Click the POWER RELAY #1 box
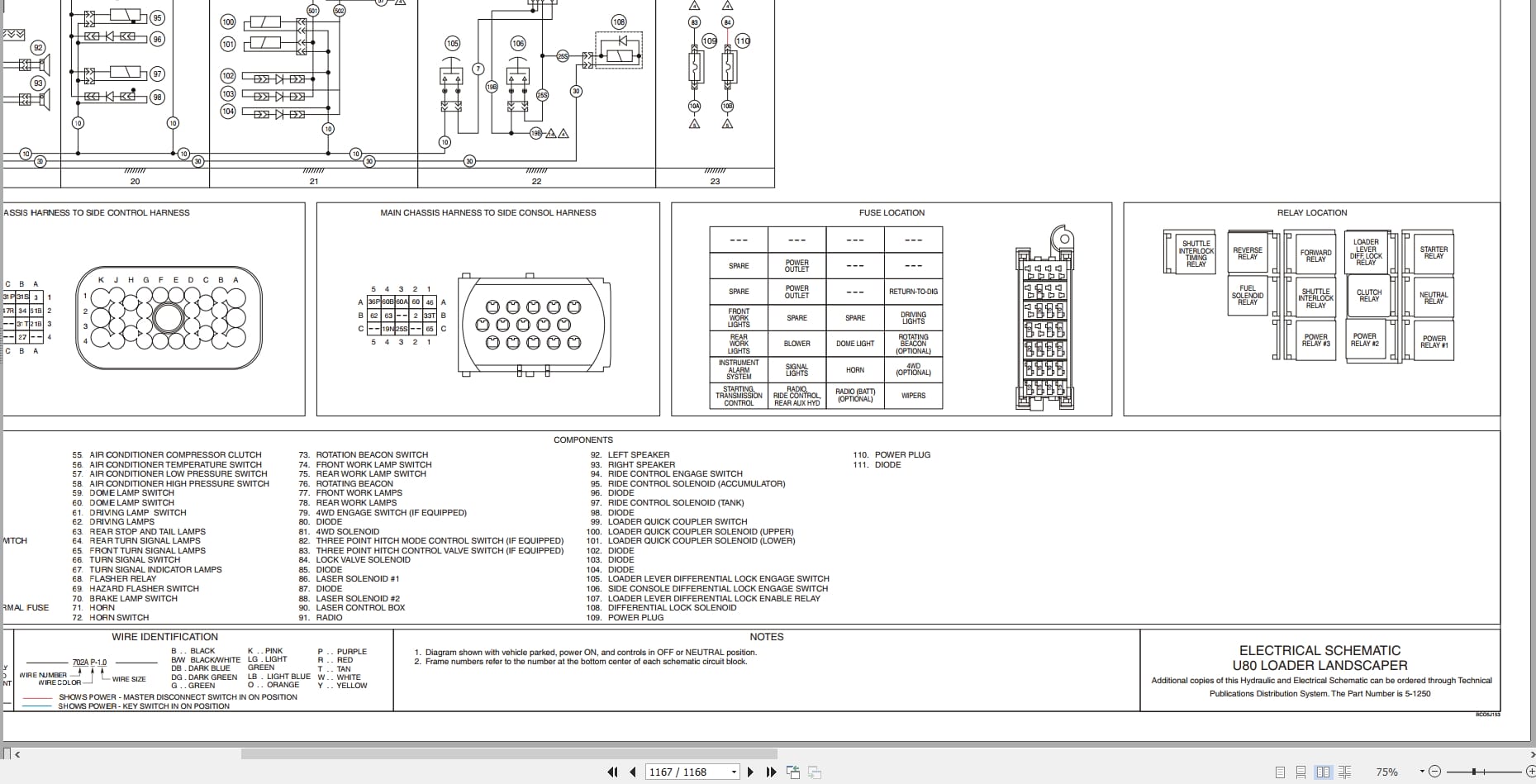 [1434, 341]
